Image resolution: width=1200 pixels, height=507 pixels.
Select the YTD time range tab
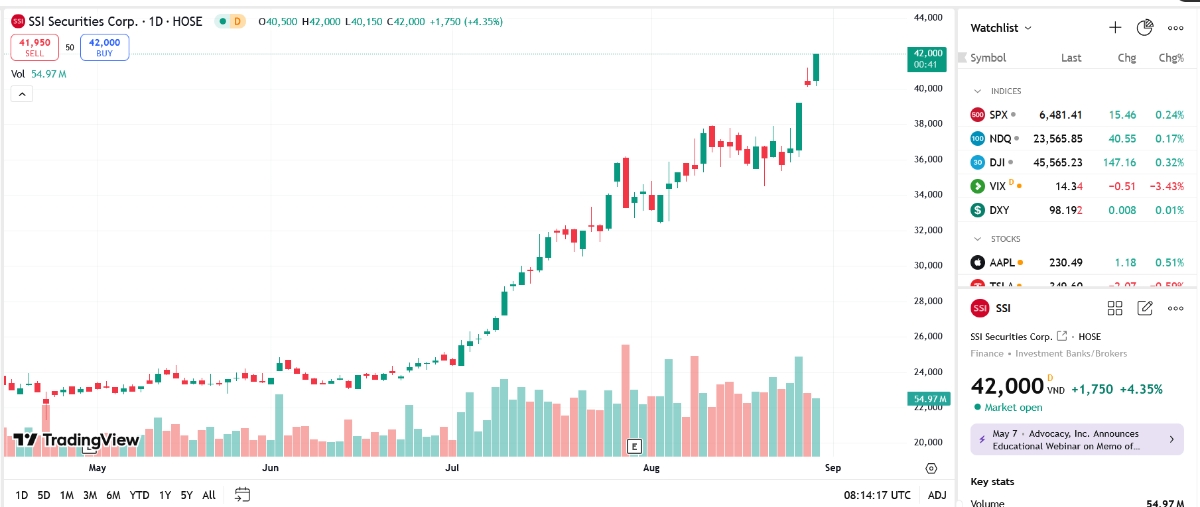(x=139, y=495)
